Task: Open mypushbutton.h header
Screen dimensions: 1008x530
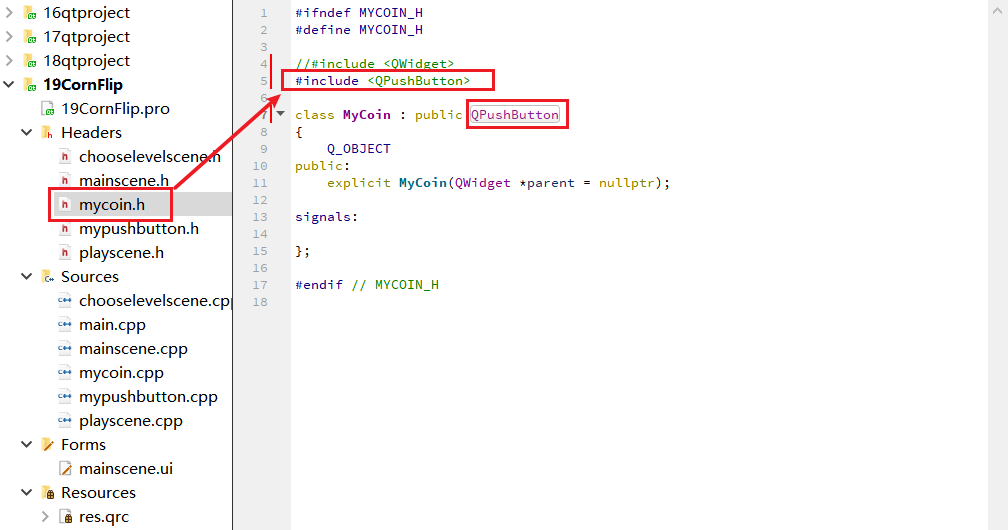Action: pyautogui.click(x=139, y=228)
